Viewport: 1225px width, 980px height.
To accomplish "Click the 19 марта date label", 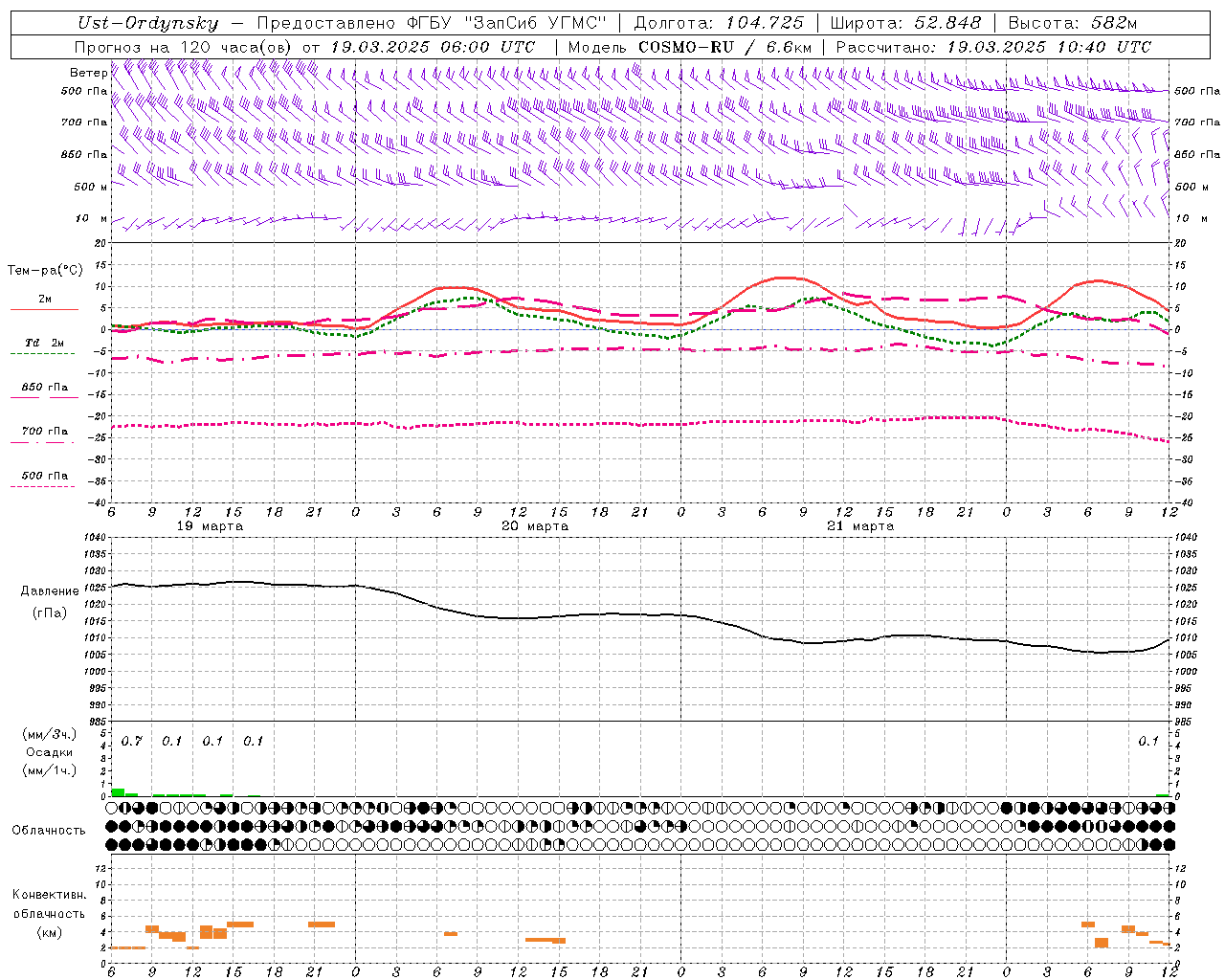I will [211, 526].
